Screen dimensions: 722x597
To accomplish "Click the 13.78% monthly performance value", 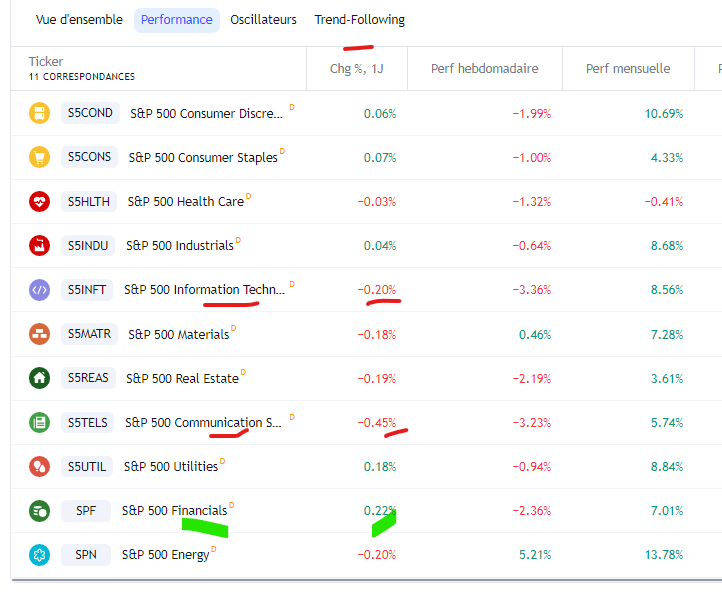I will coord(664,555).
